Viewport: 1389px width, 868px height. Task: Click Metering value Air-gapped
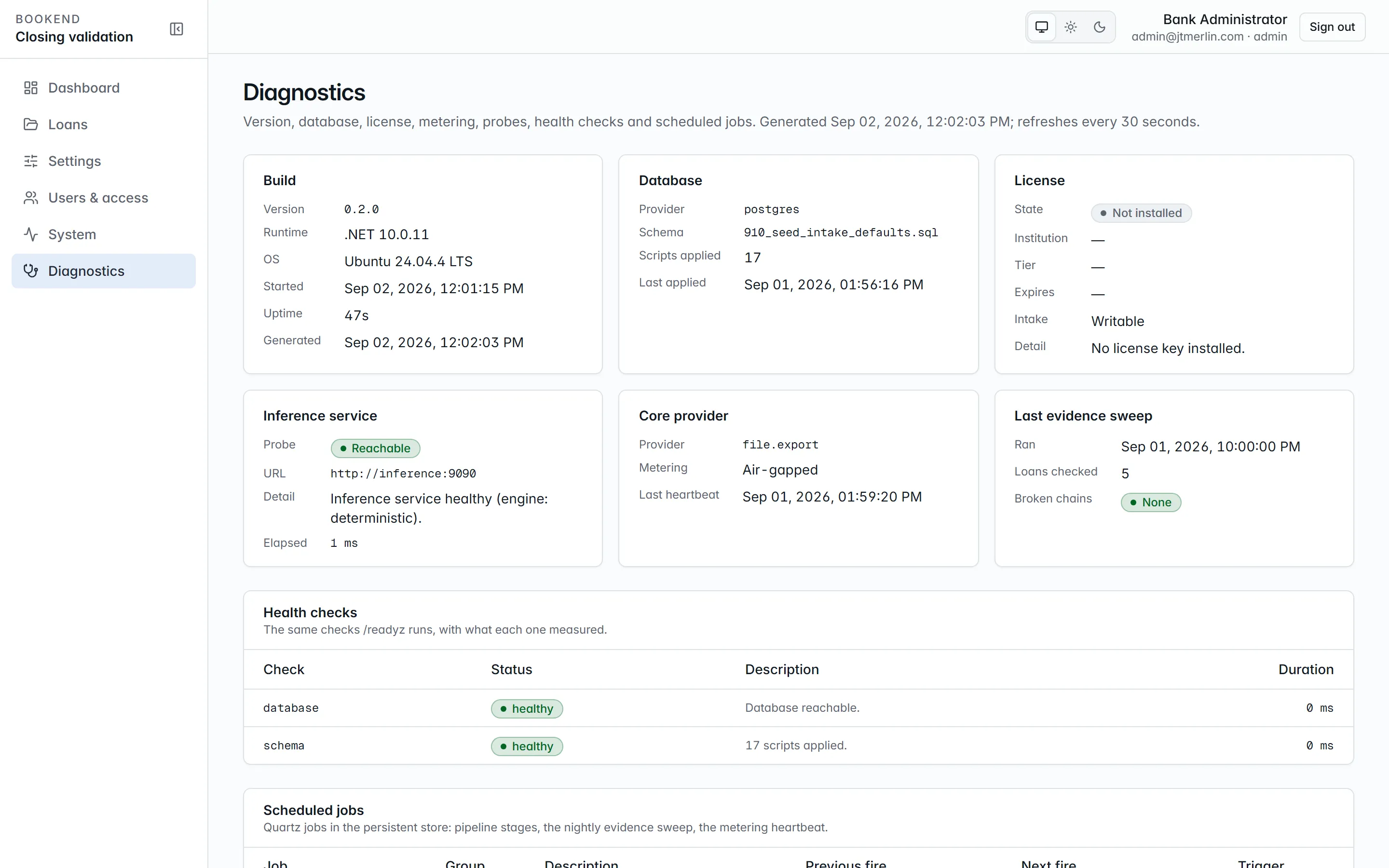click(780, 470)
